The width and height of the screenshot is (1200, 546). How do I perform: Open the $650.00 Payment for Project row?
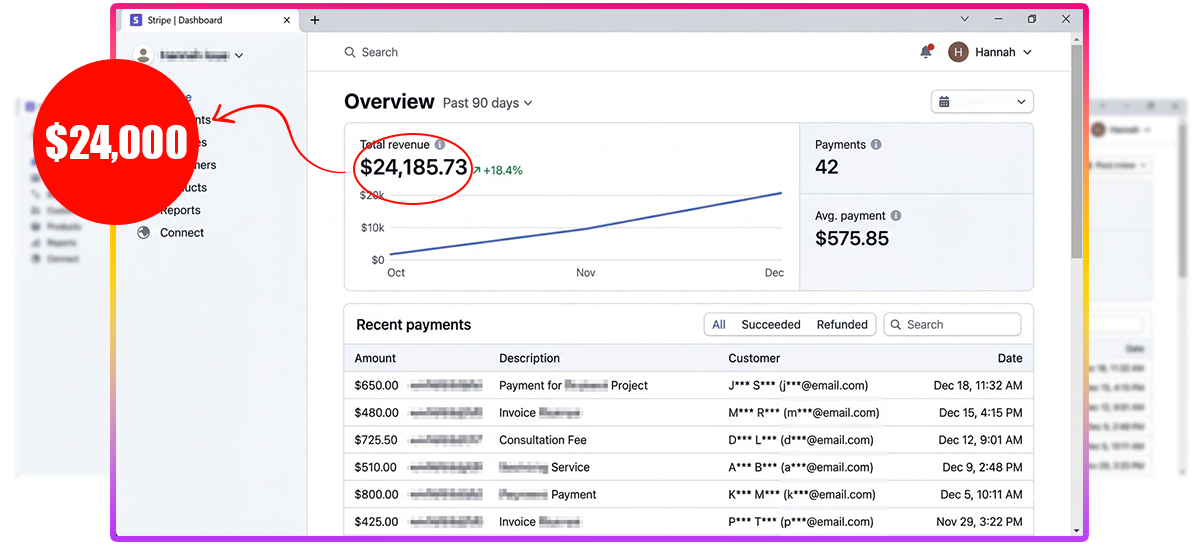click(x=573, y=385)
